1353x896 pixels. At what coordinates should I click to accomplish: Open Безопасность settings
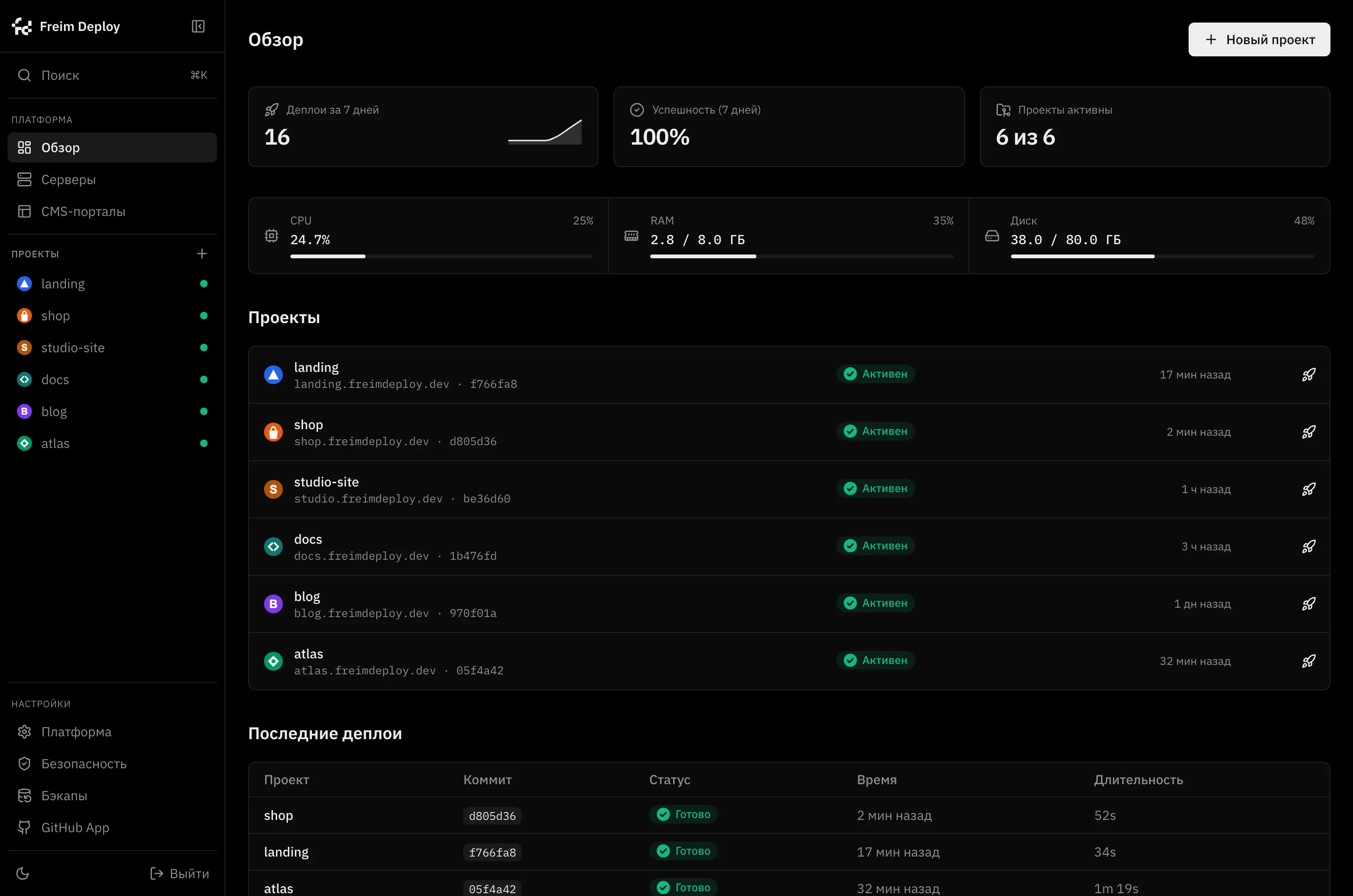tap(112, 764)
